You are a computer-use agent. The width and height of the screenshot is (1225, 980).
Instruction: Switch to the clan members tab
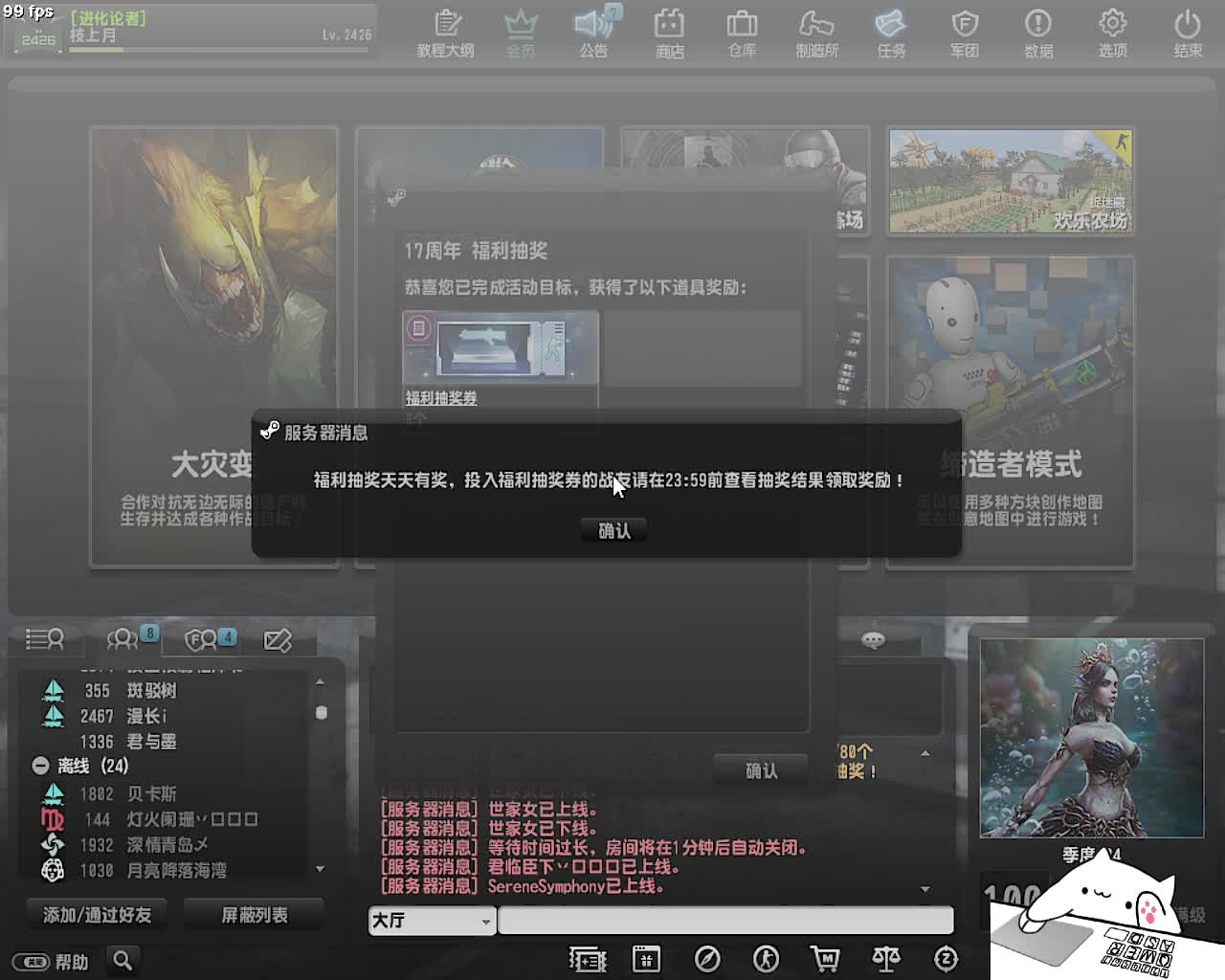click(x=203, y=639)
